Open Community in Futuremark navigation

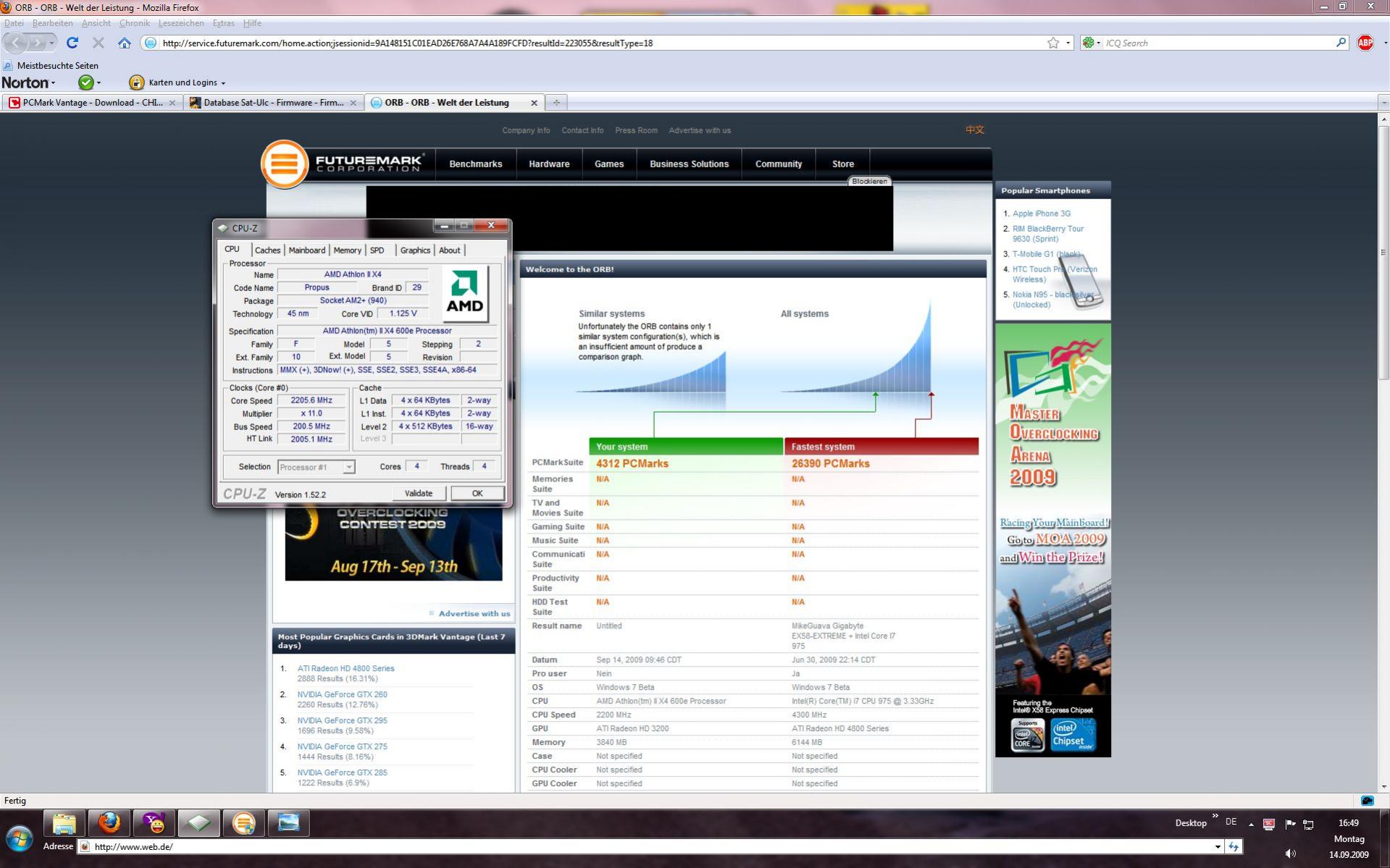(779, 164)
